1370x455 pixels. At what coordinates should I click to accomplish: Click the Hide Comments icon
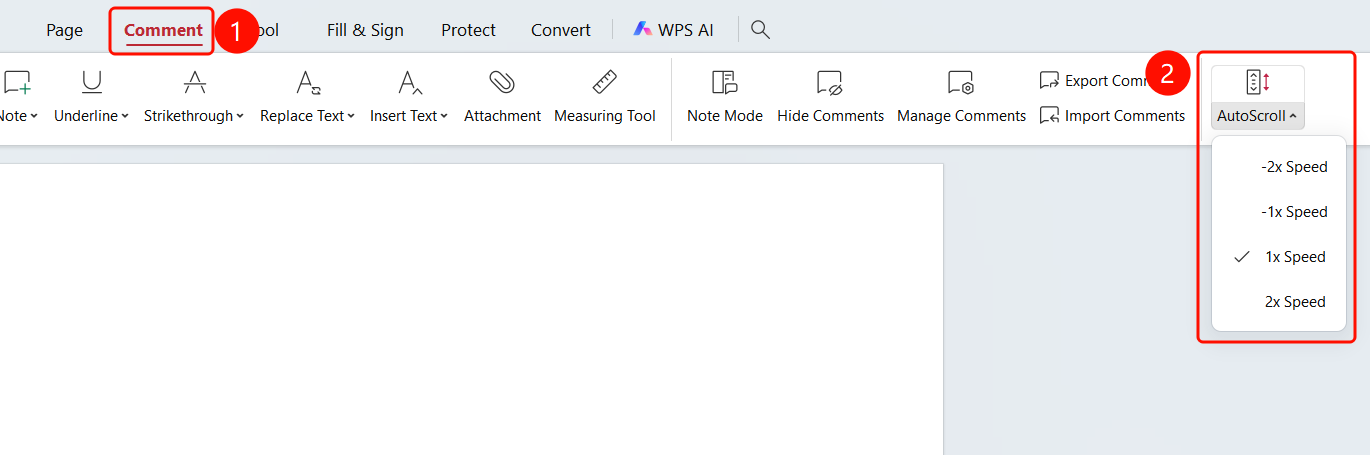click(x=830, y=82)
